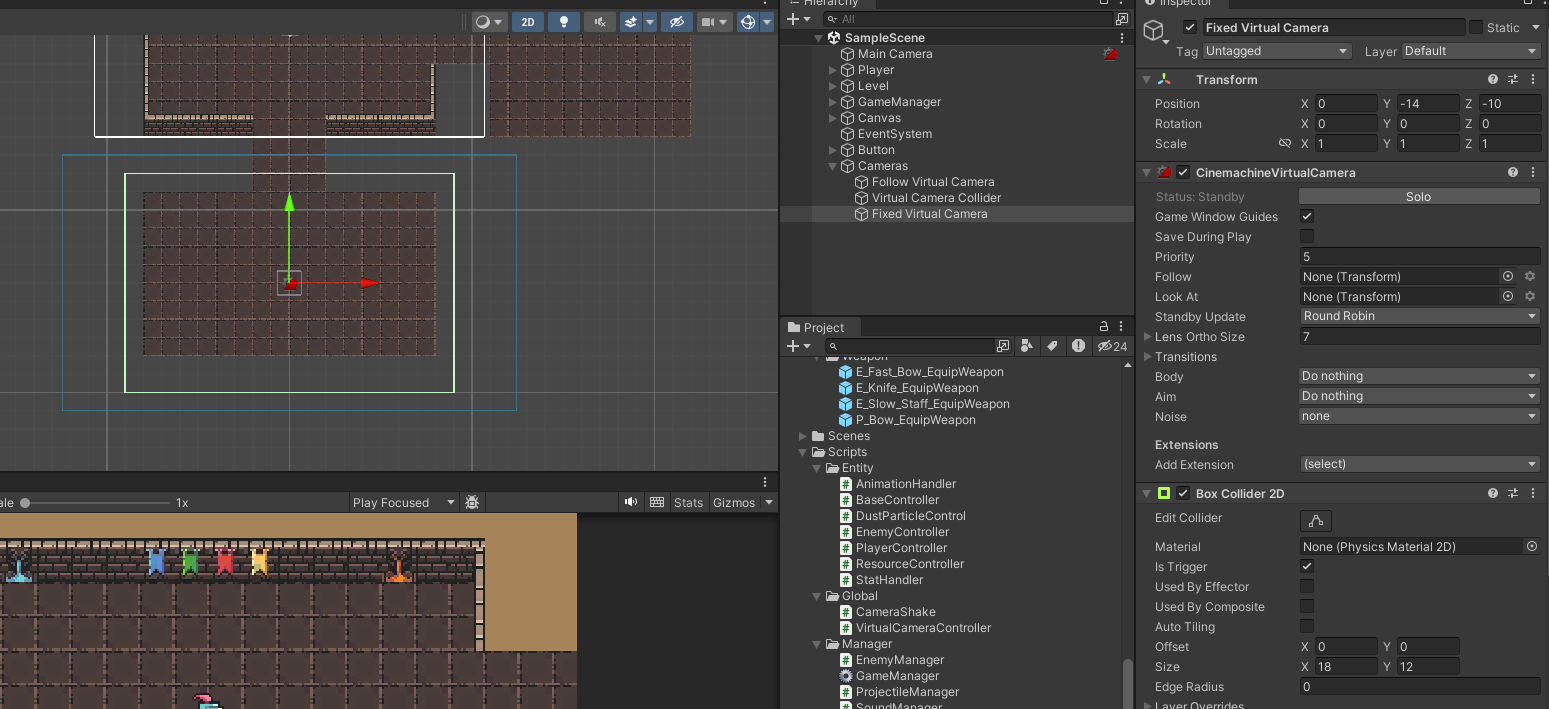Image resolution: width=1549 pixels, height=709 pixels.
Task: Click the Position Y field showing -14
Action: point(1428,104)
